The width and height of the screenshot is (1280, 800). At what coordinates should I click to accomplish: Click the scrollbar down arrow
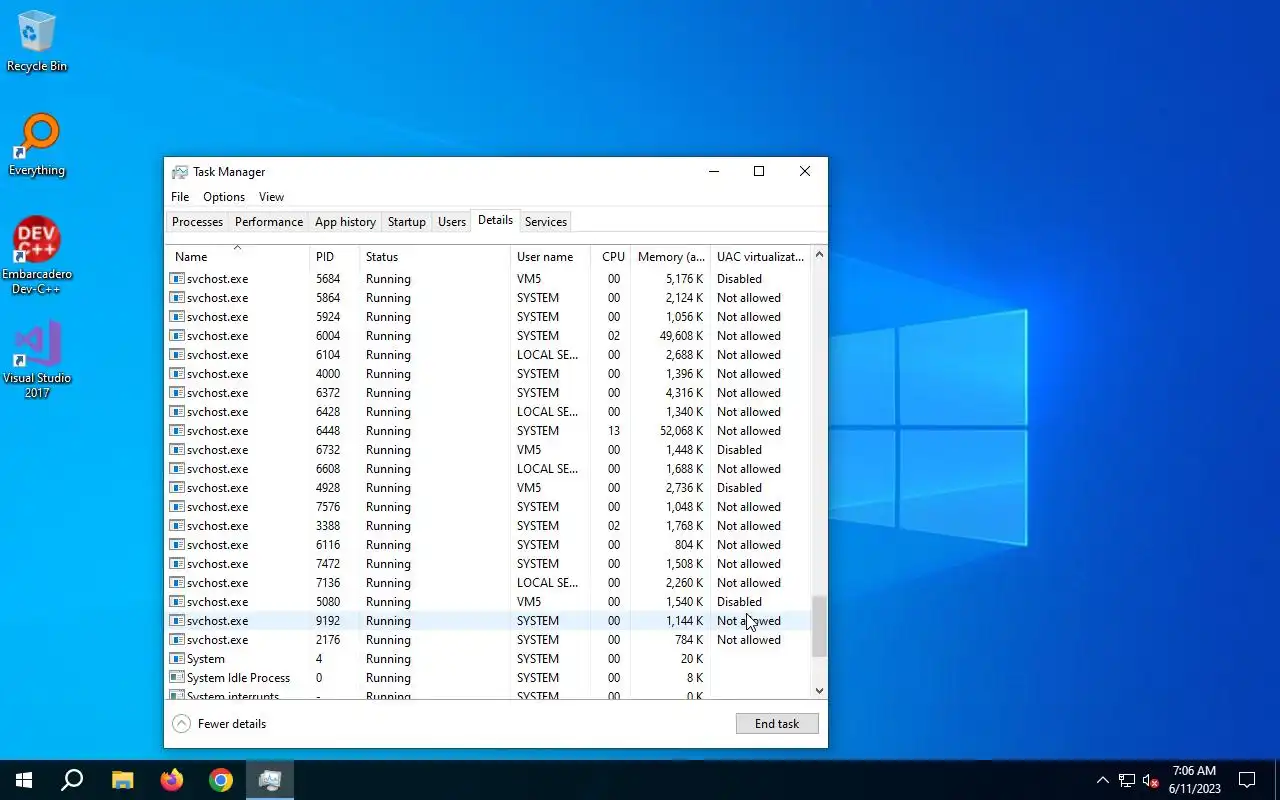[819, 690]
